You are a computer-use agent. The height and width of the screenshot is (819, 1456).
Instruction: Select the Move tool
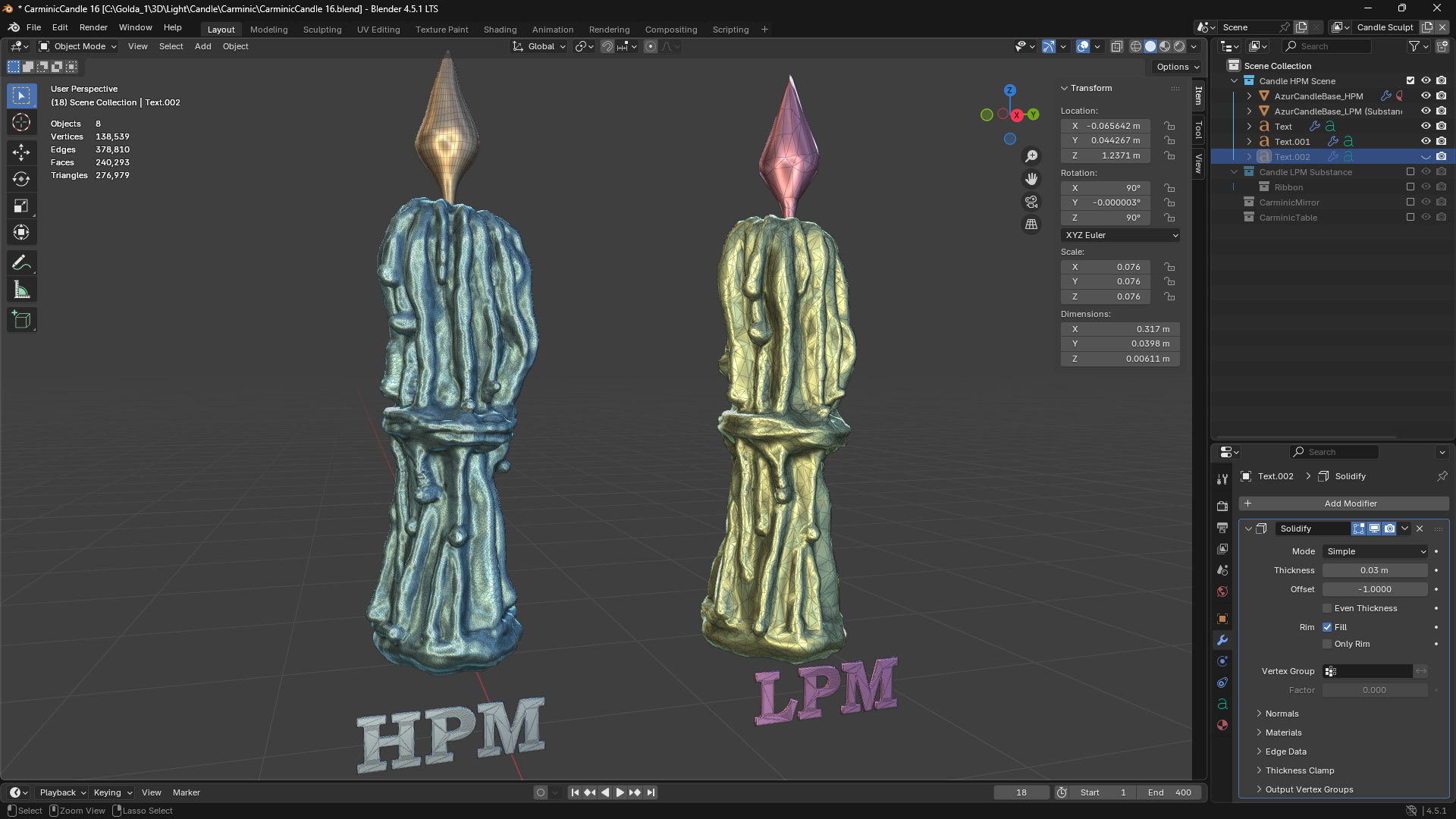[21, 151]
